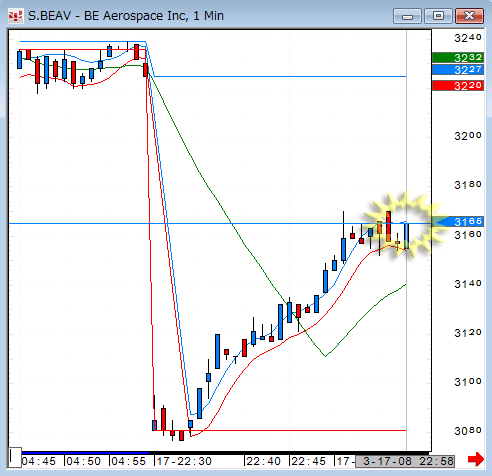The width and height of the screenshot is (492, 476).
Task: Click the red scroll-right arrow icon
Action: (476, 460)
